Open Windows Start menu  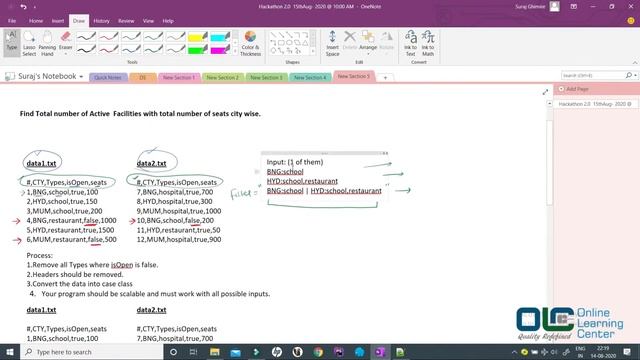pyautogui.click(x=10, y=352)
